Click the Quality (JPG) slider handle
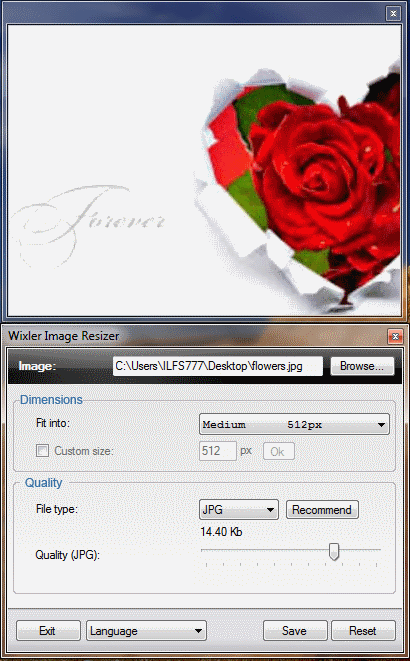Screen dimensions: 410x661 click(334, 551)
